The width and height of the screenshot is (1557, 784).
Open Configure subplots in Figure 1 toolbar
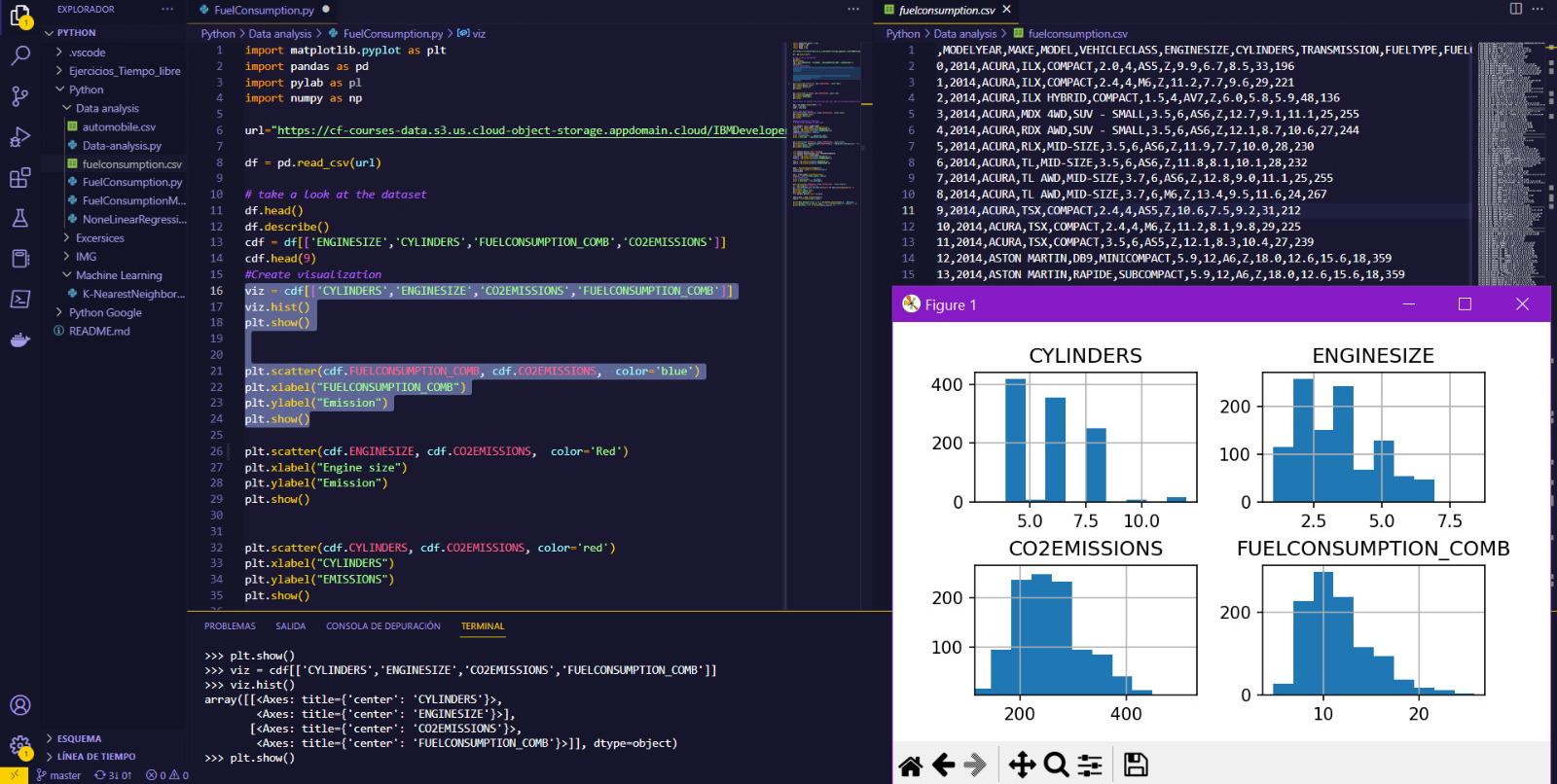click(1090, 766)
